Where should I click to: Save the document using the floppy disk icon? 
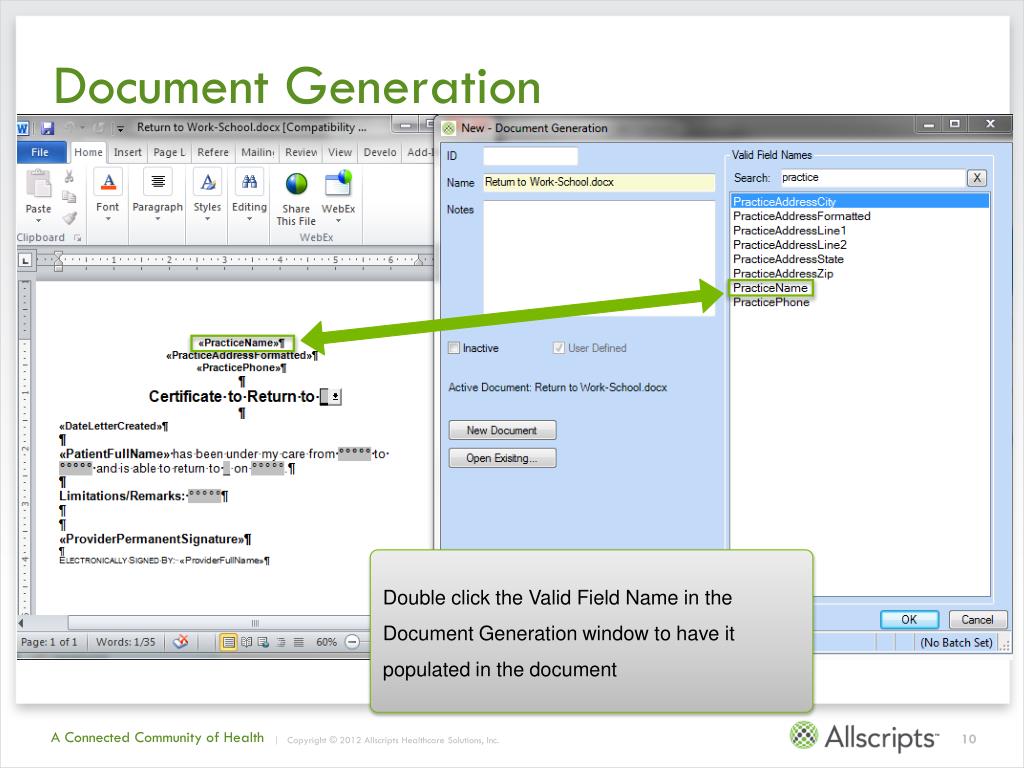[x=47, y=128]
